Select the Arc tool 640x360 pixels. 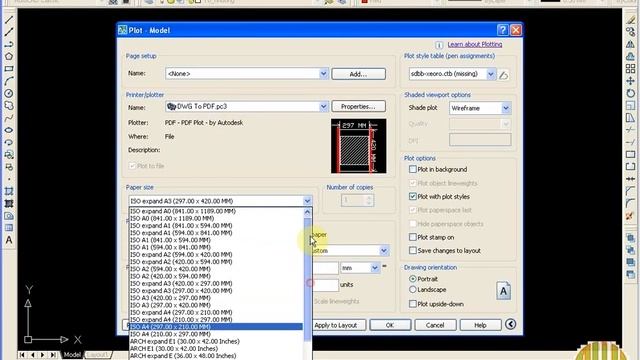click(x=9, y=81)
